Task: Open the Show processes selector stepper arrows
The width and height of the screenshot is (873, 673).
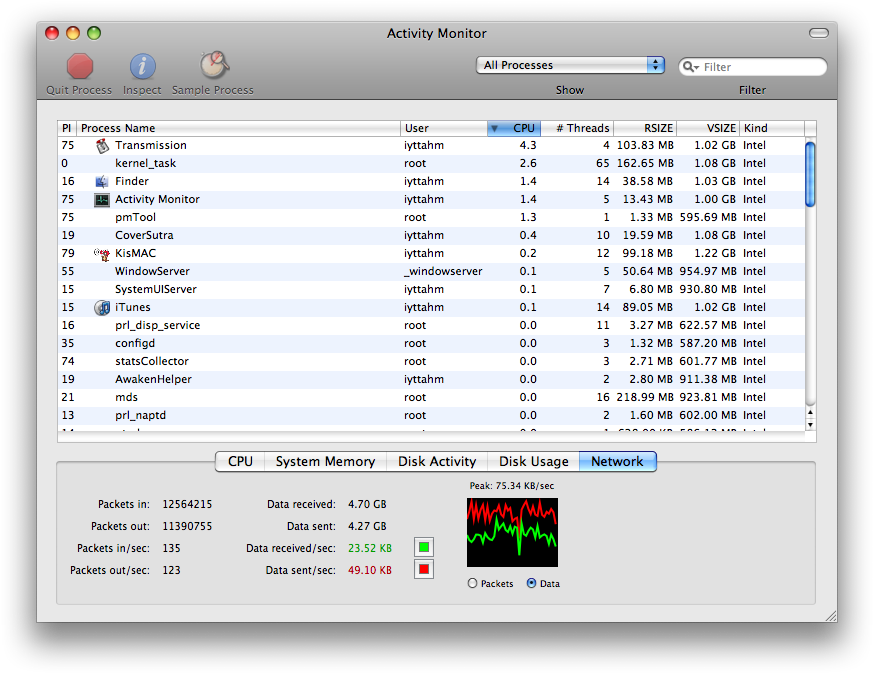Action: pos(654,63)
